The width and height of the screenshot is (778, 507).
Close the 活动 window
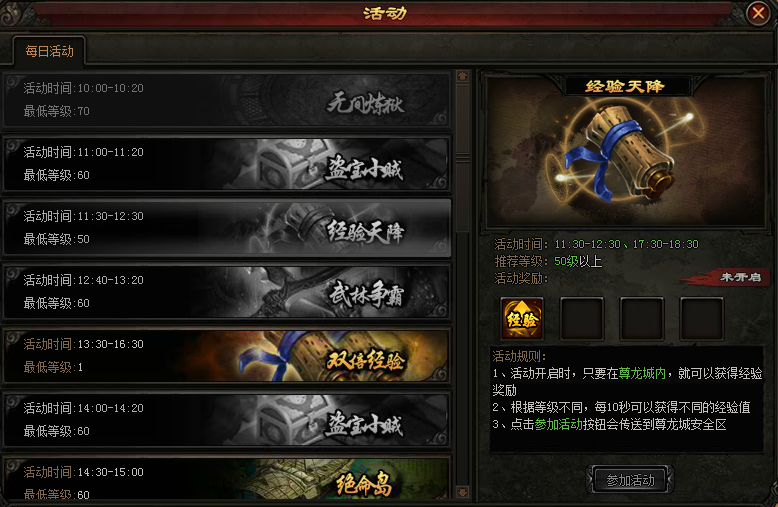[x=758, y=13]
